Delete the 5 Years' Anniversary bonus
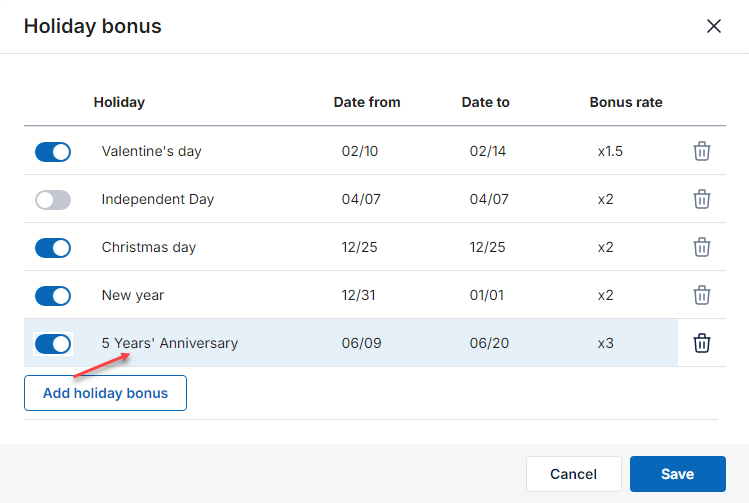Image resolution: width=749 pixels, height=503 pixels. [x=701, y=343]
